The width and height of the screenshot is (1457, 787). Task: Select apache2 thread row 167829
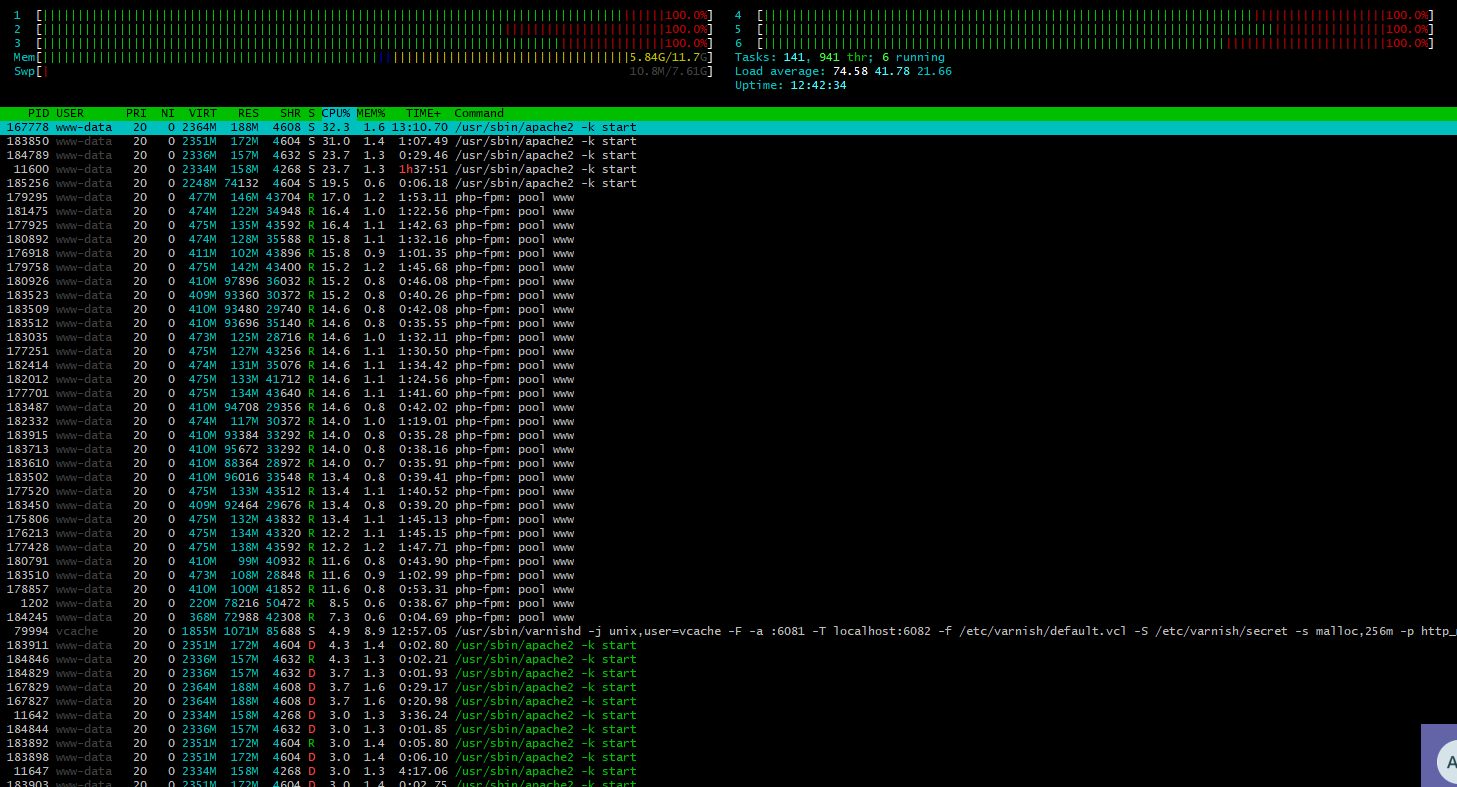[728, 687]
